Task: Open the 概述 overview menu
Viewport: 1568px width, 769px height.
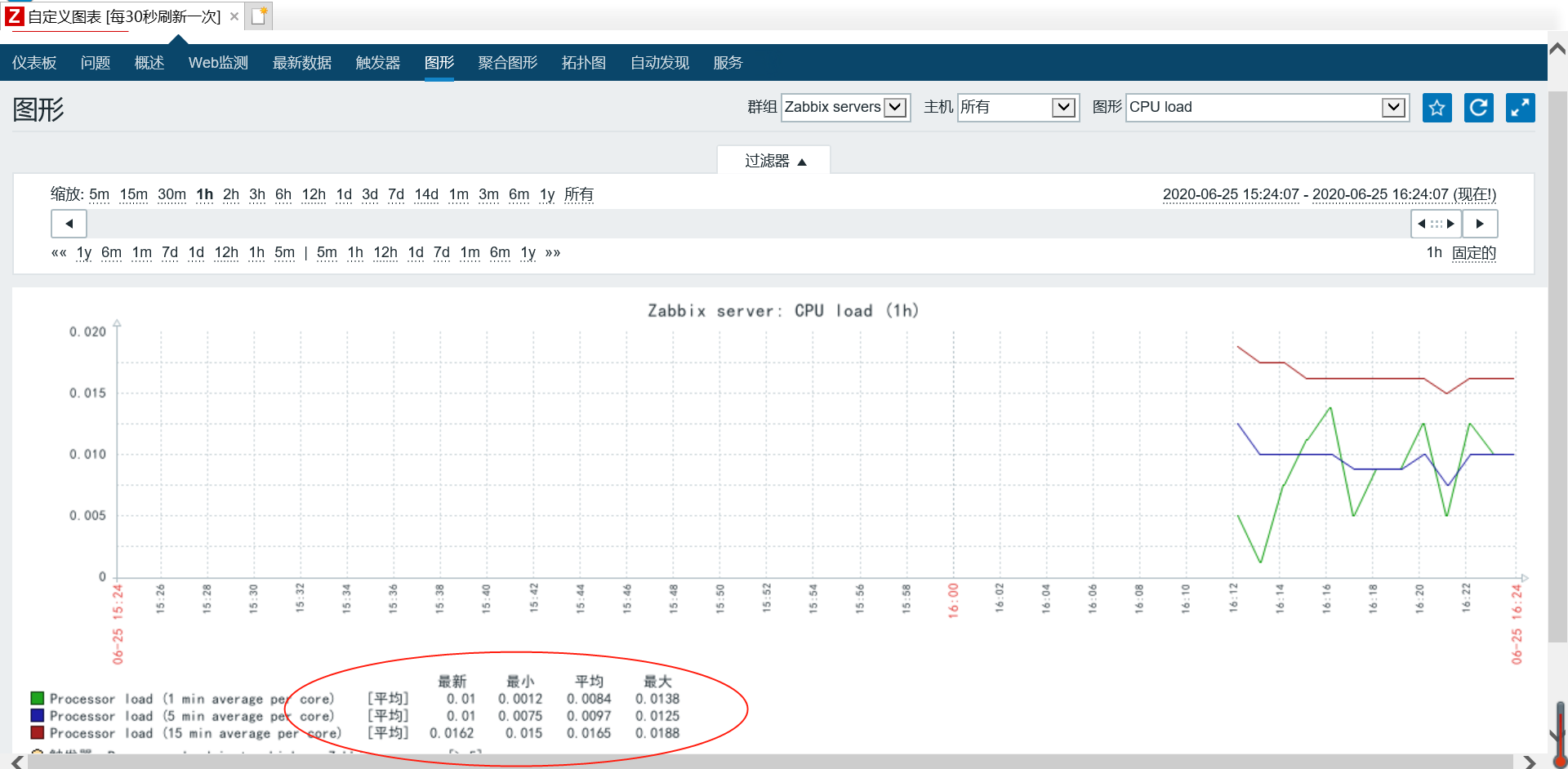Action: coord(149,63)
